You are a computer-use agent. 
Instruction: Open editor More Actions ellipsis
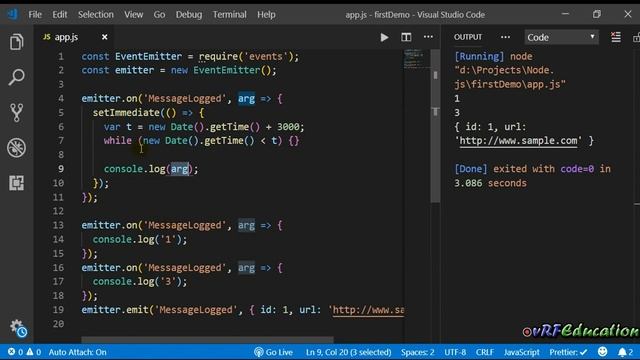pyautogui.click(x=428, y=37)
